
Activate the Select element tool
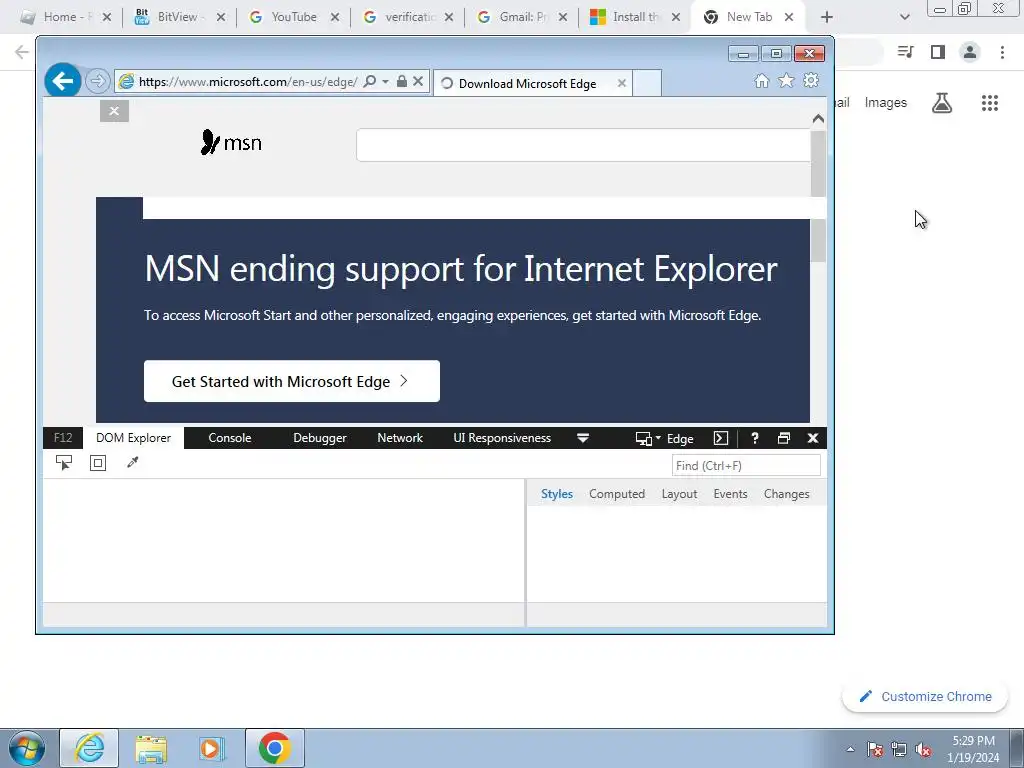point(64,463)
